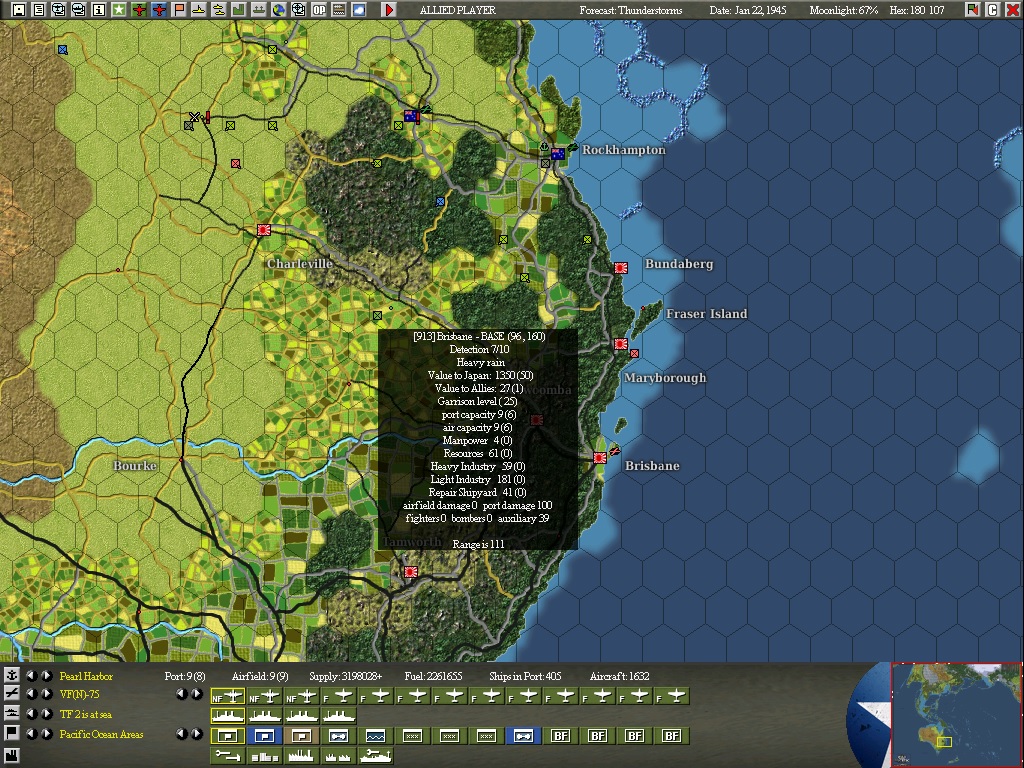Click the Supply: 3198028+ value
The height and width of the screenshot is (768, 1024).
point(345,677)
